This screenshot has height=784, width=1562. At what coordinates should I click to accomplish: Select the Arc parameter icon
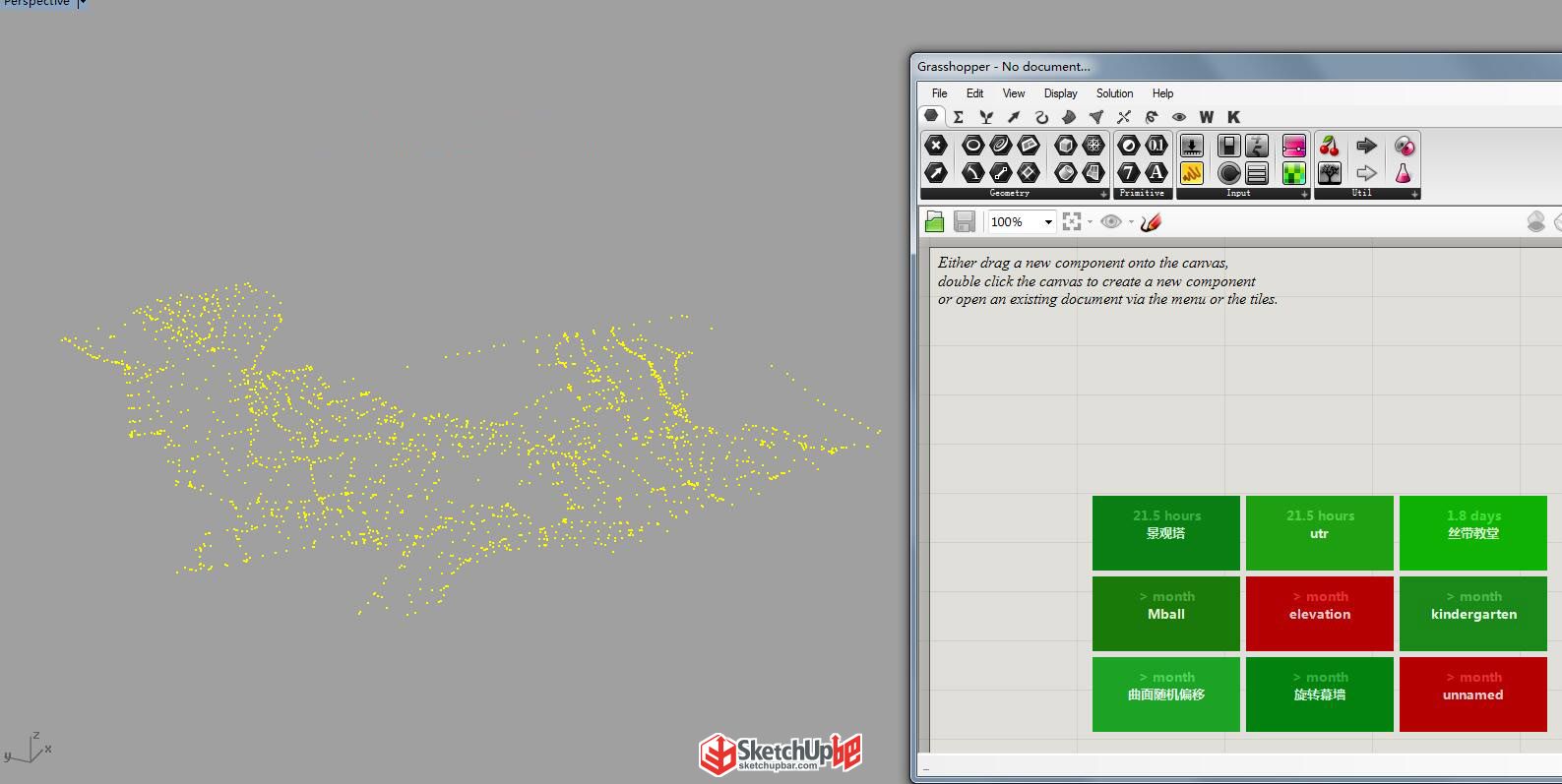(972, 173)
